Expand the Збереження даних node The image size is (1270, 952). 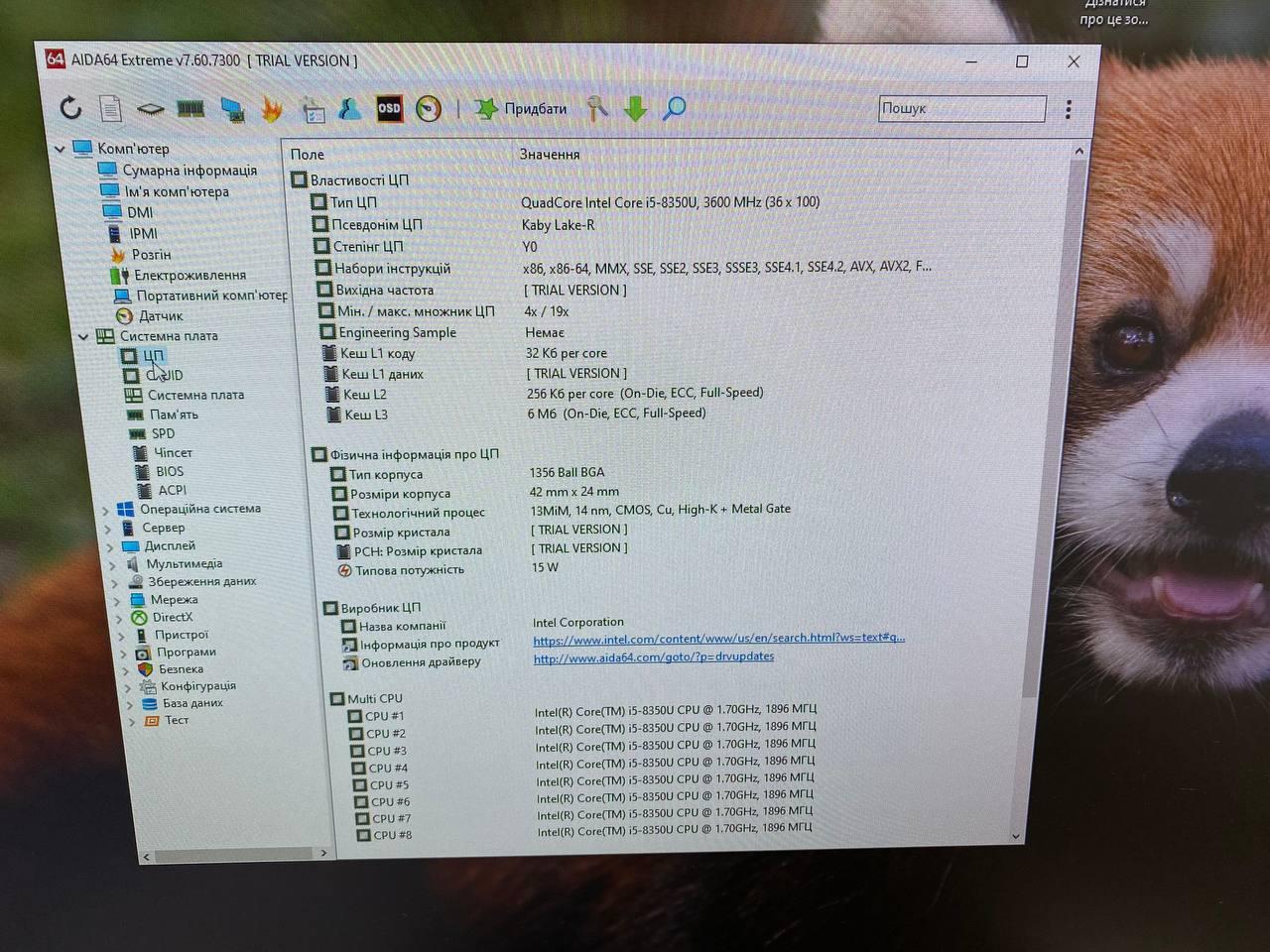coord(115,583)
